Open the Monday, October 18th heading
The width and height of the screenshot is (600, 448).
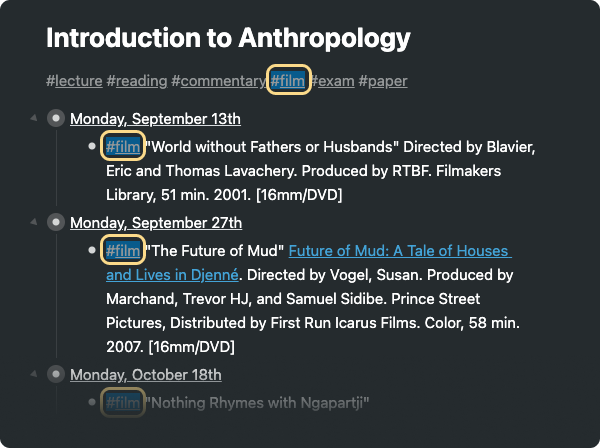(146, 375)
